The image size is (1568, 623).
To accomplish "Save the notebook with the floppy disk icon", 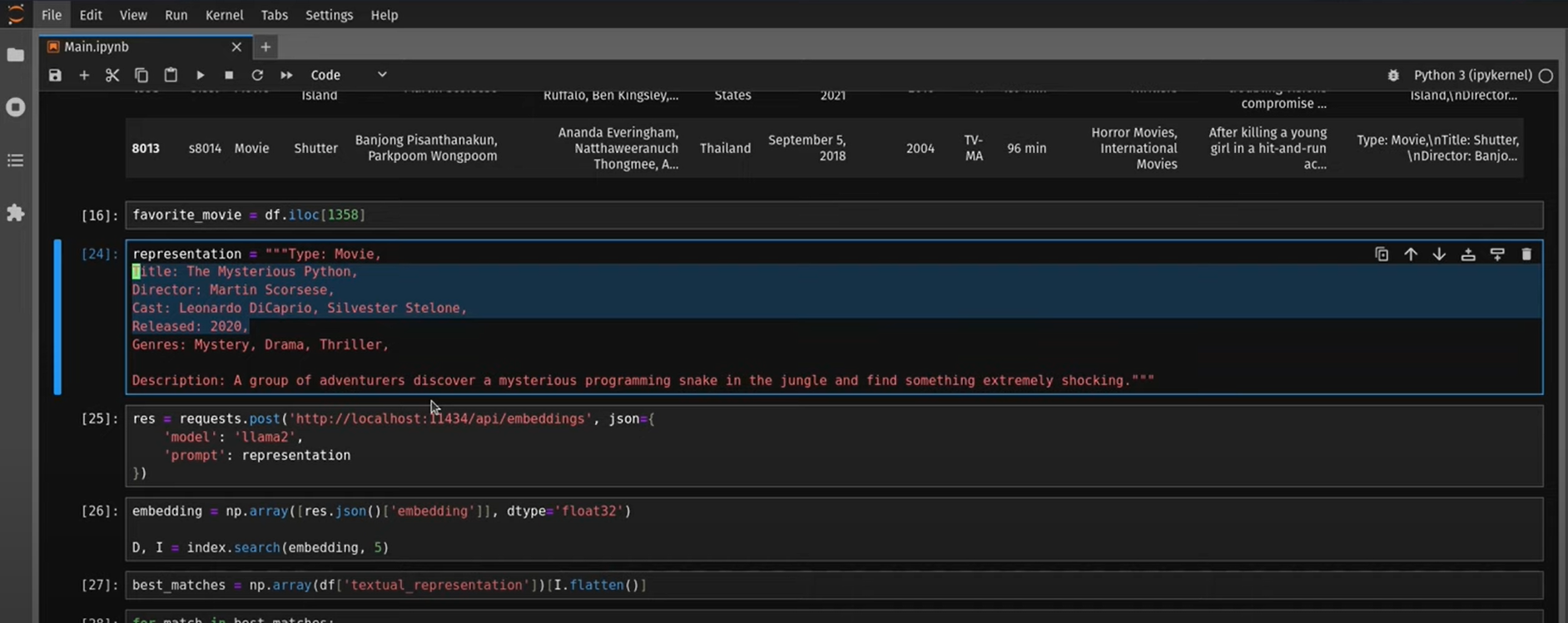I will [x=55, y=75].
